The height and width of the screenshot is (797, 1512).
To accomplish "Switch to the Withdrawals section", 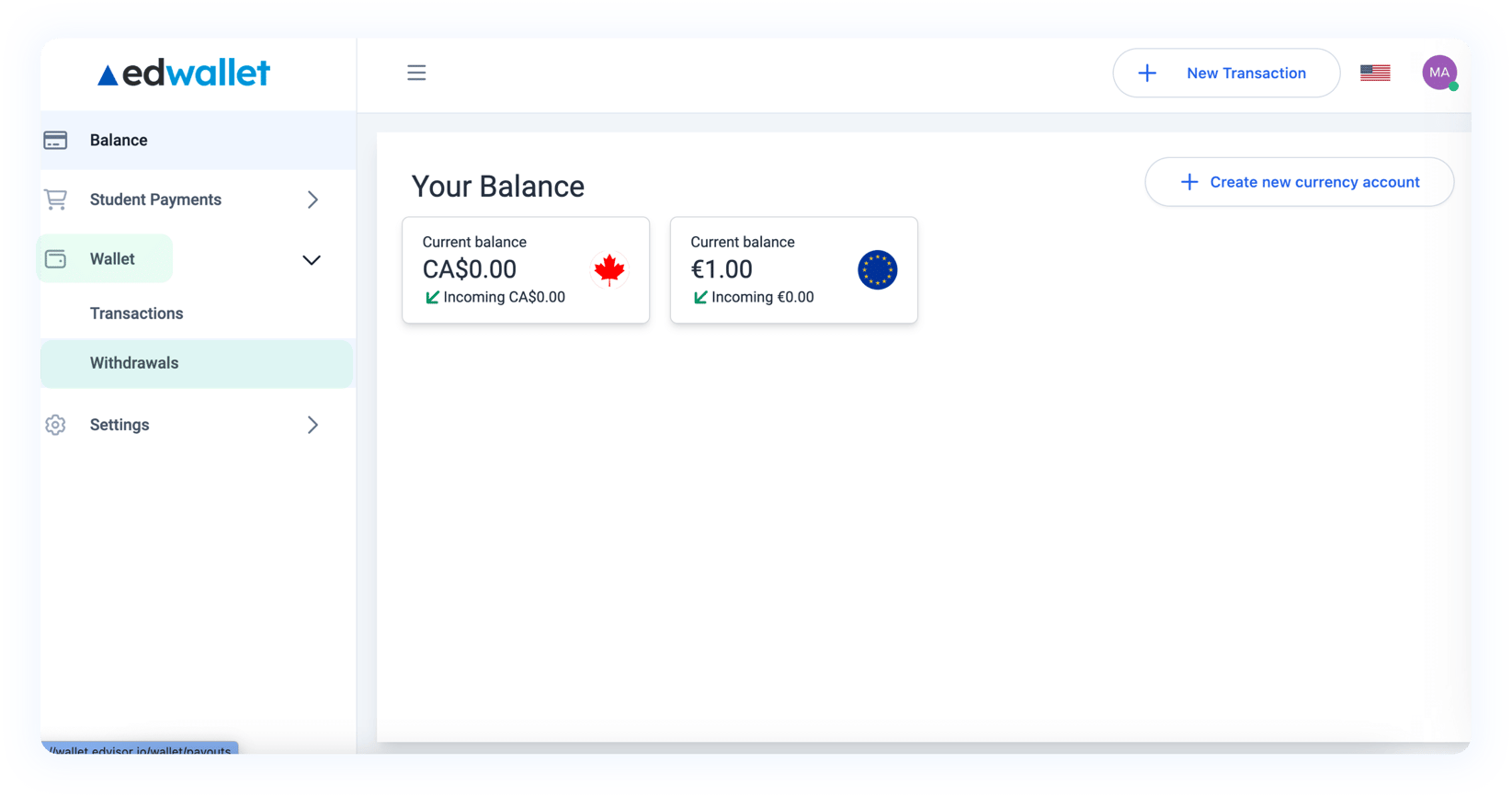I will point(133,363).
